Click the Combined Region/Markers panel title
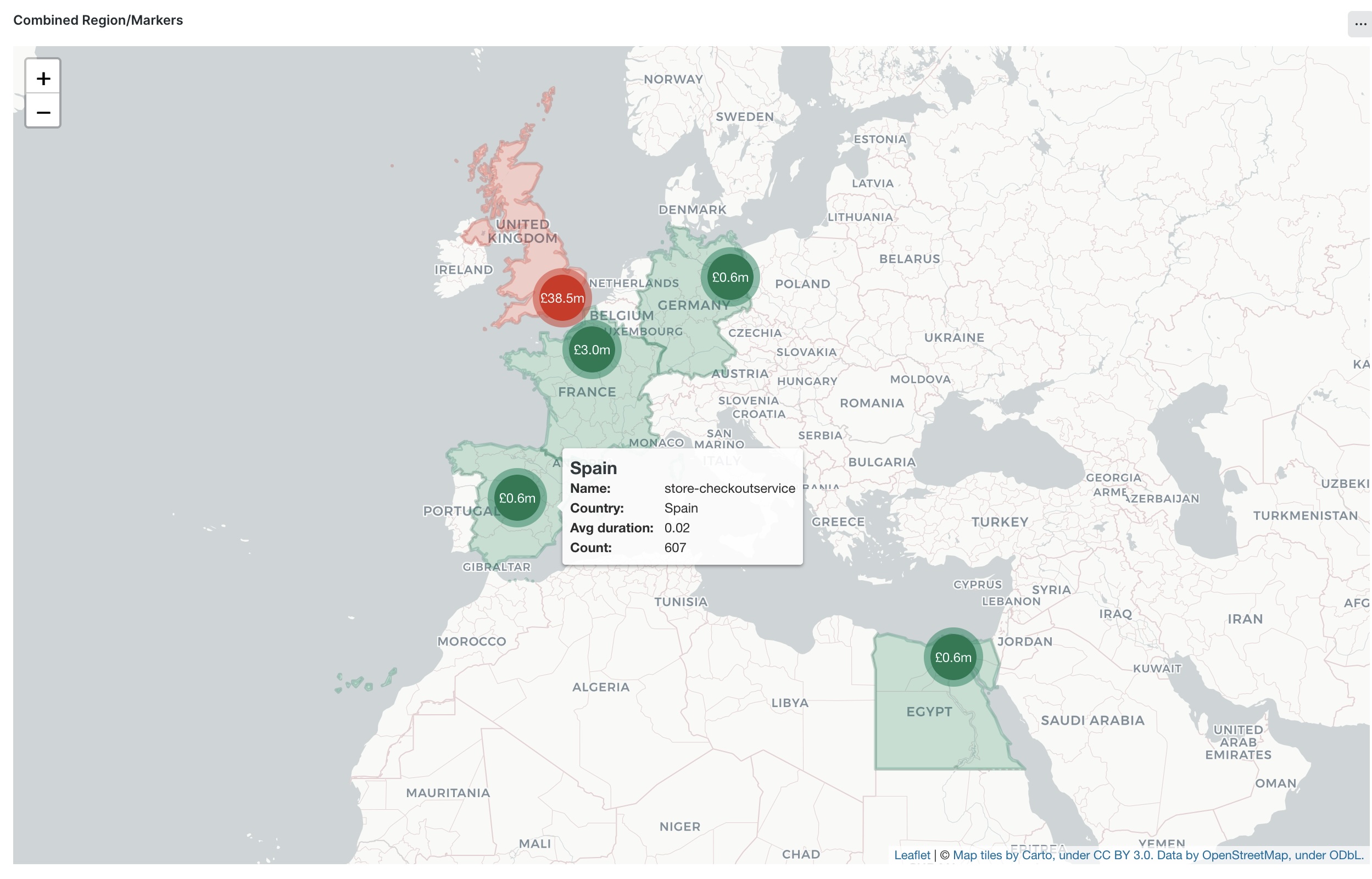The height and width of the screenshot is (879, 1372). (98, 20)
